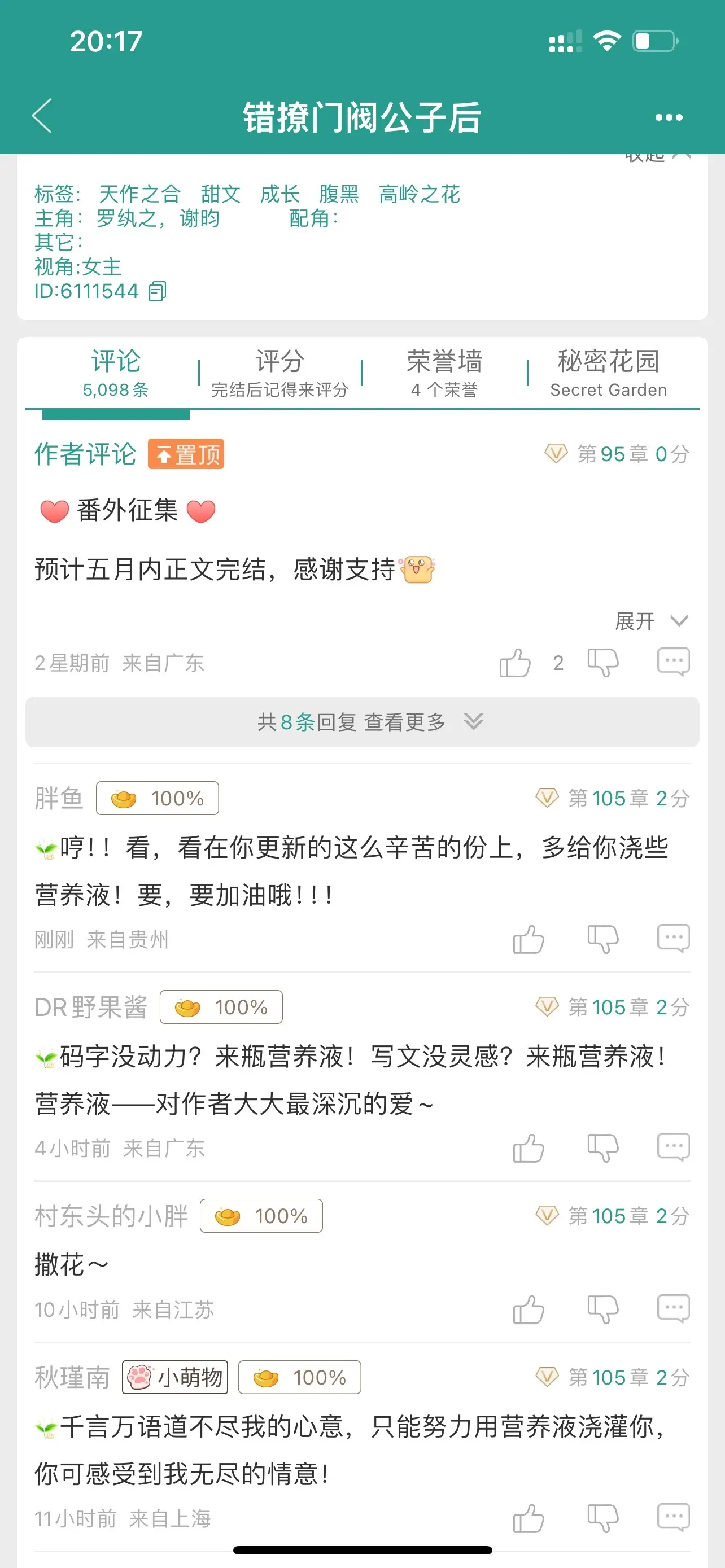Like the author's pinned comment
The image size is (725, 1568).
[515, 662]
